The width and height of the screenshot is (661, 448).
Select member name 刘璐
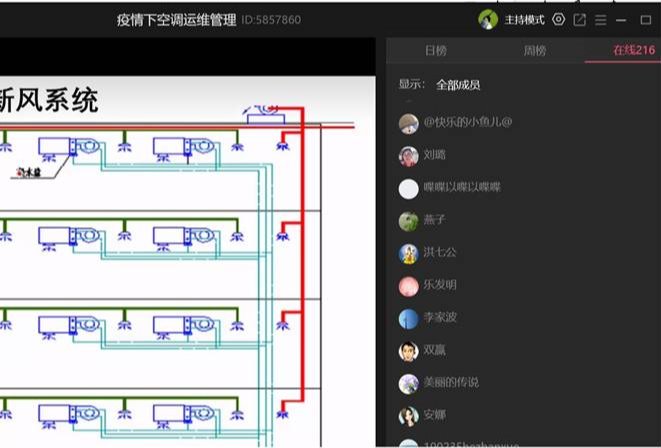pos(435,155)
